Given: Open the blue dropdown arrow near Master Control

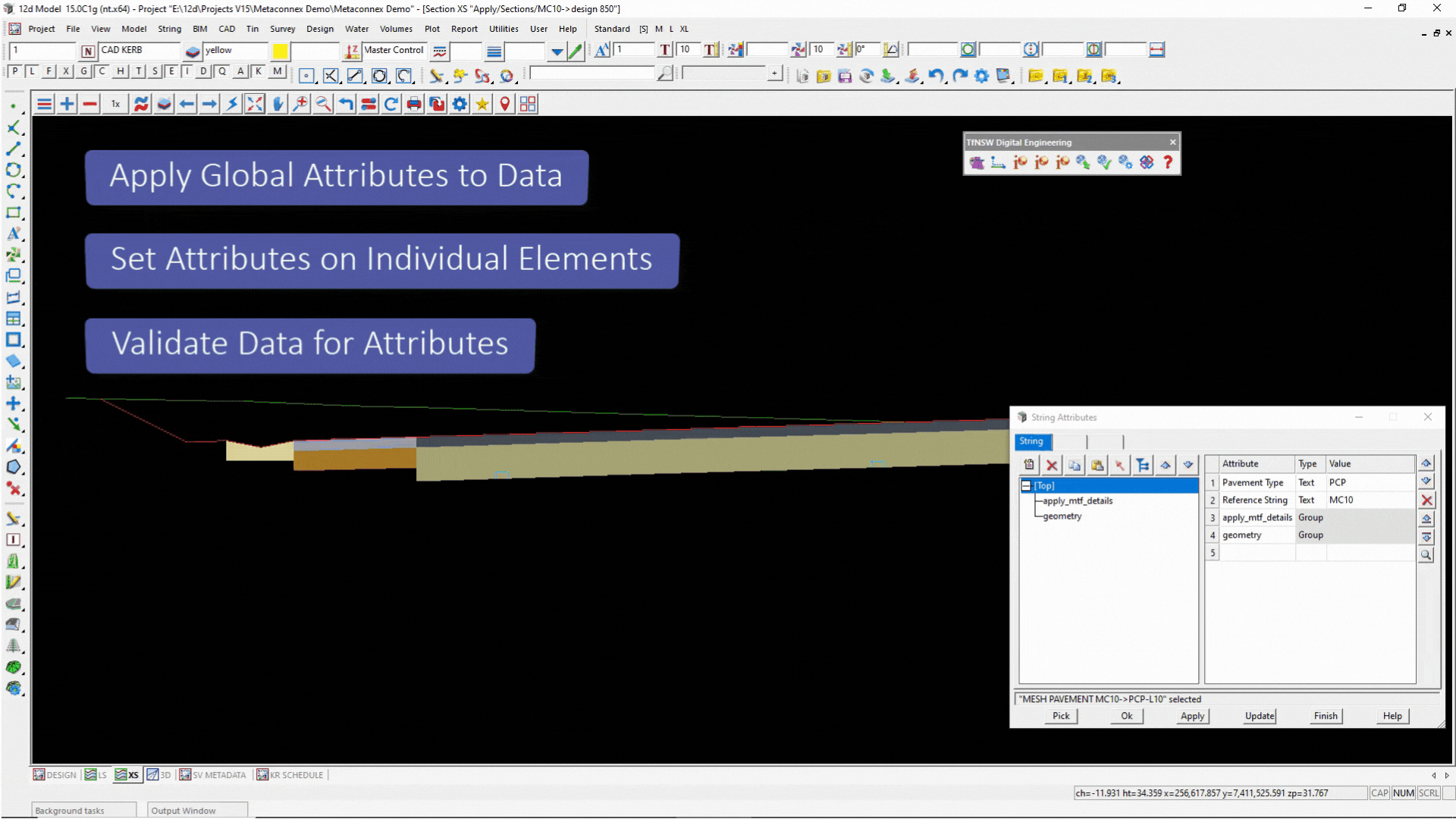Looking at the screenshot, I should pos(557,52).
